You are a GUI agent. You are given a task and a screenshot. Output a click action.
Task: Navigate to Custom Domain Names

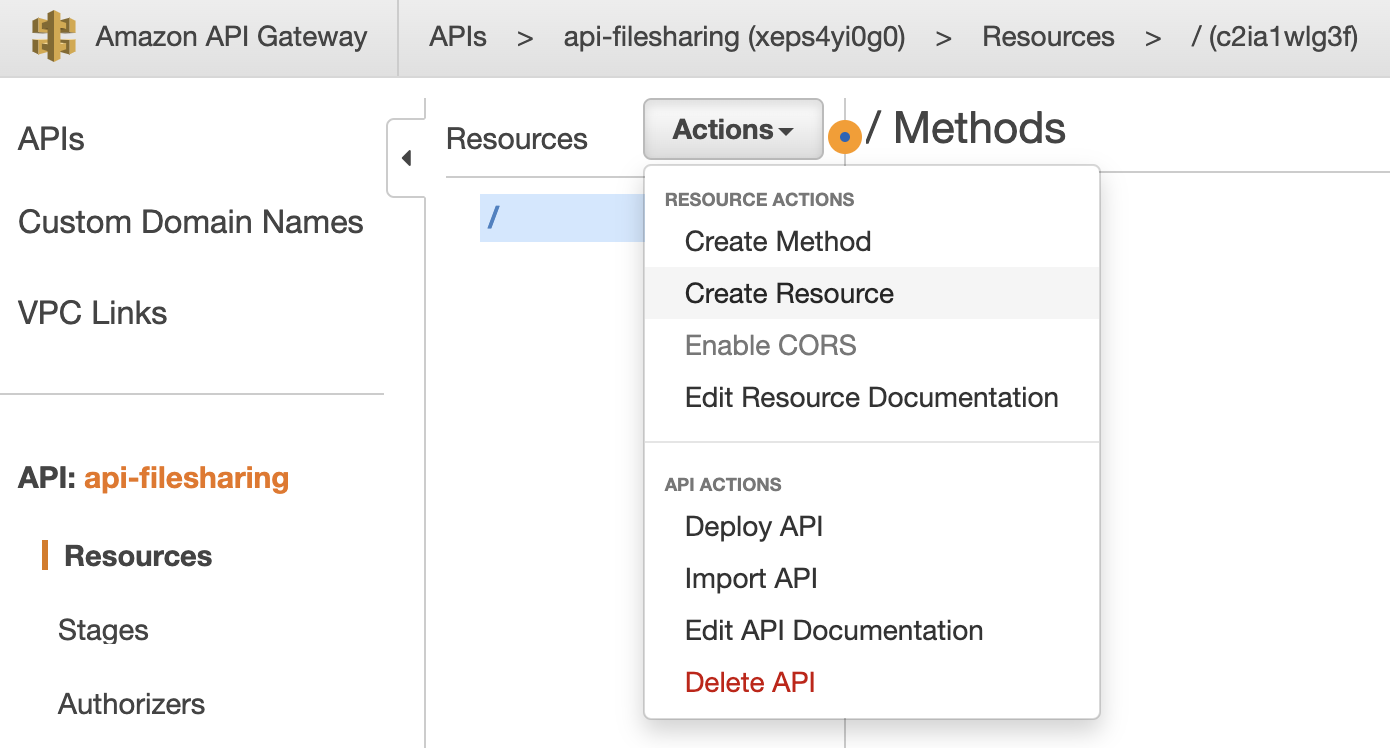[190, 222]
